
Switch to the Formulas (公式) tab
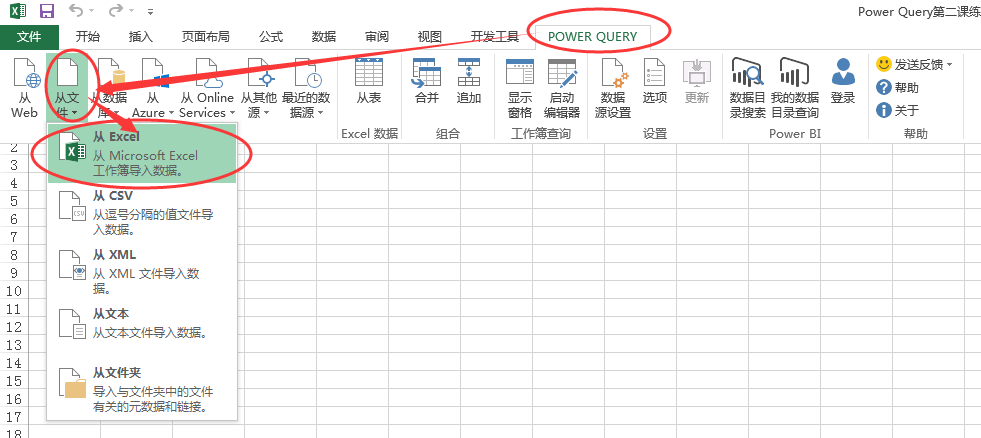pyautogui.click(x=271, y=37)
